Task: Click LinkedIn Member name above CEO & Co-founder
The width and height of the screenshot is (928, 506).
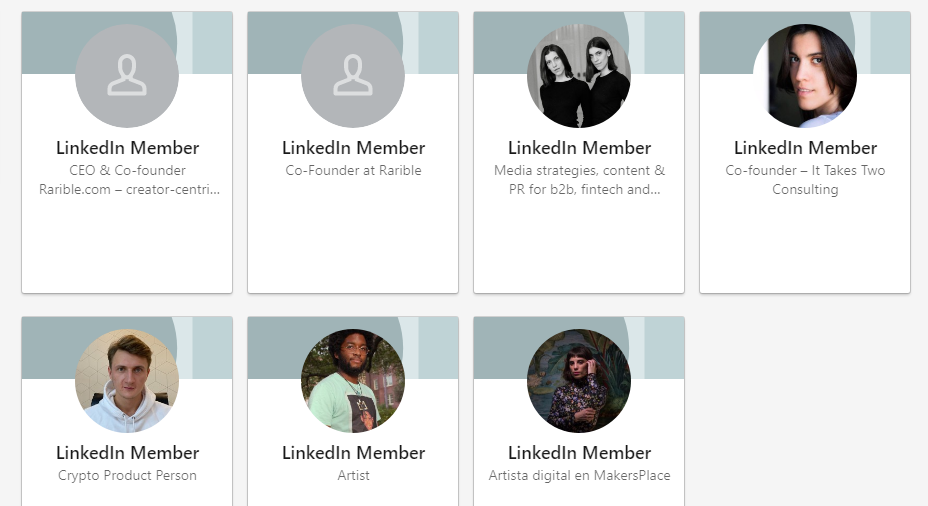Action: (x=127, y=148)
